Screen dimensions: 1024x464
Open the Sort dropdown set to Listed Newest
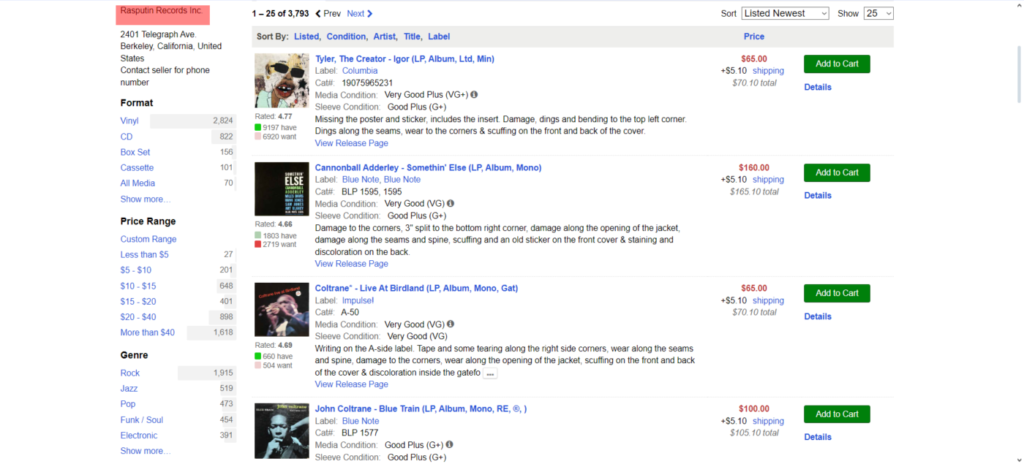[x=785, y=14]
